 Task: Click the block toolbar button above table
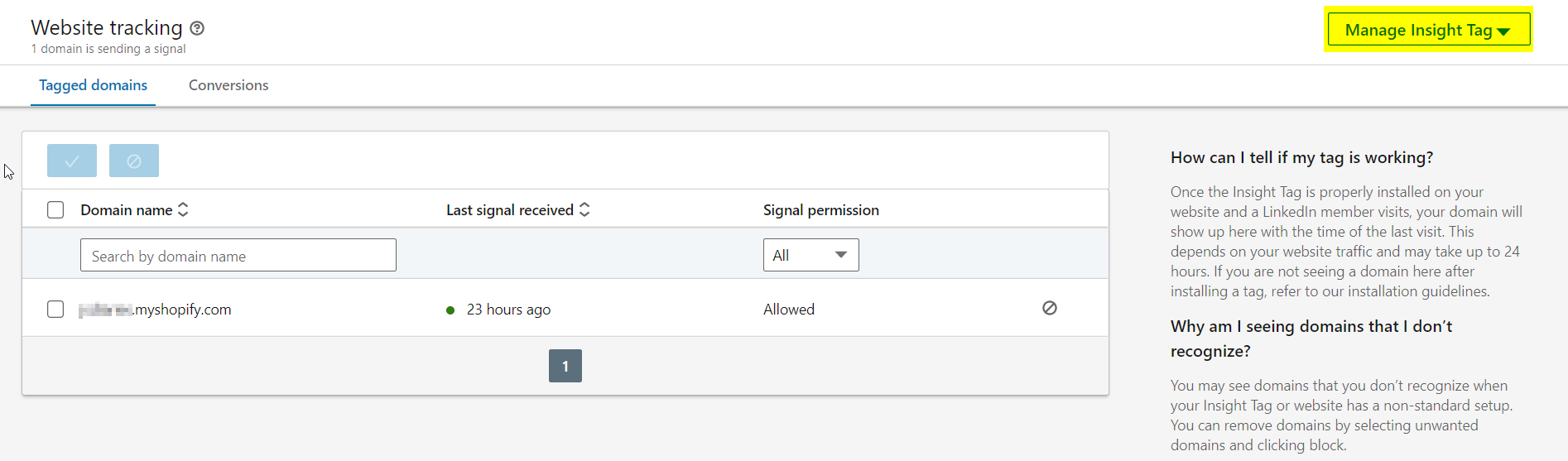[134, 161]
